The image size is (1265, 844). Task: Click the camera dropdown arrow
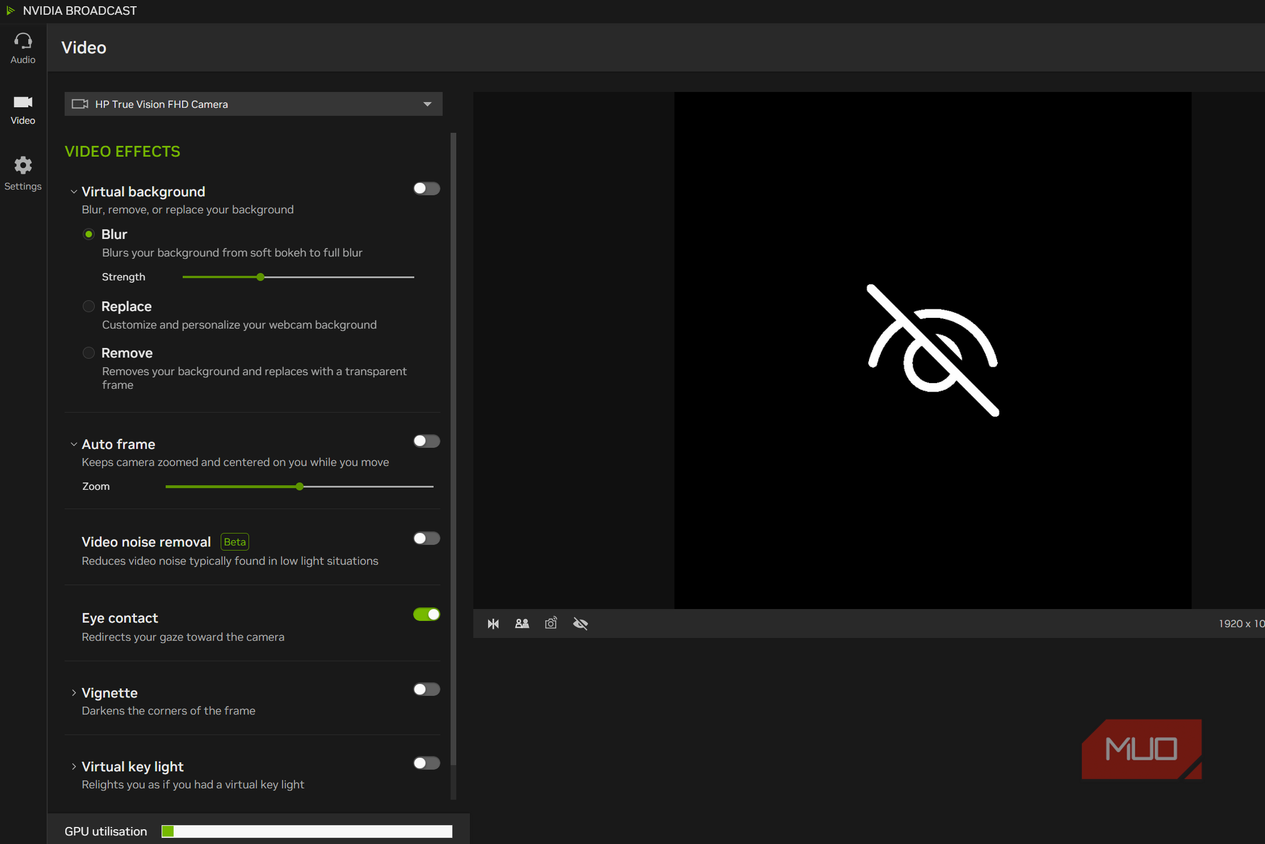click(x=427, y=104)
